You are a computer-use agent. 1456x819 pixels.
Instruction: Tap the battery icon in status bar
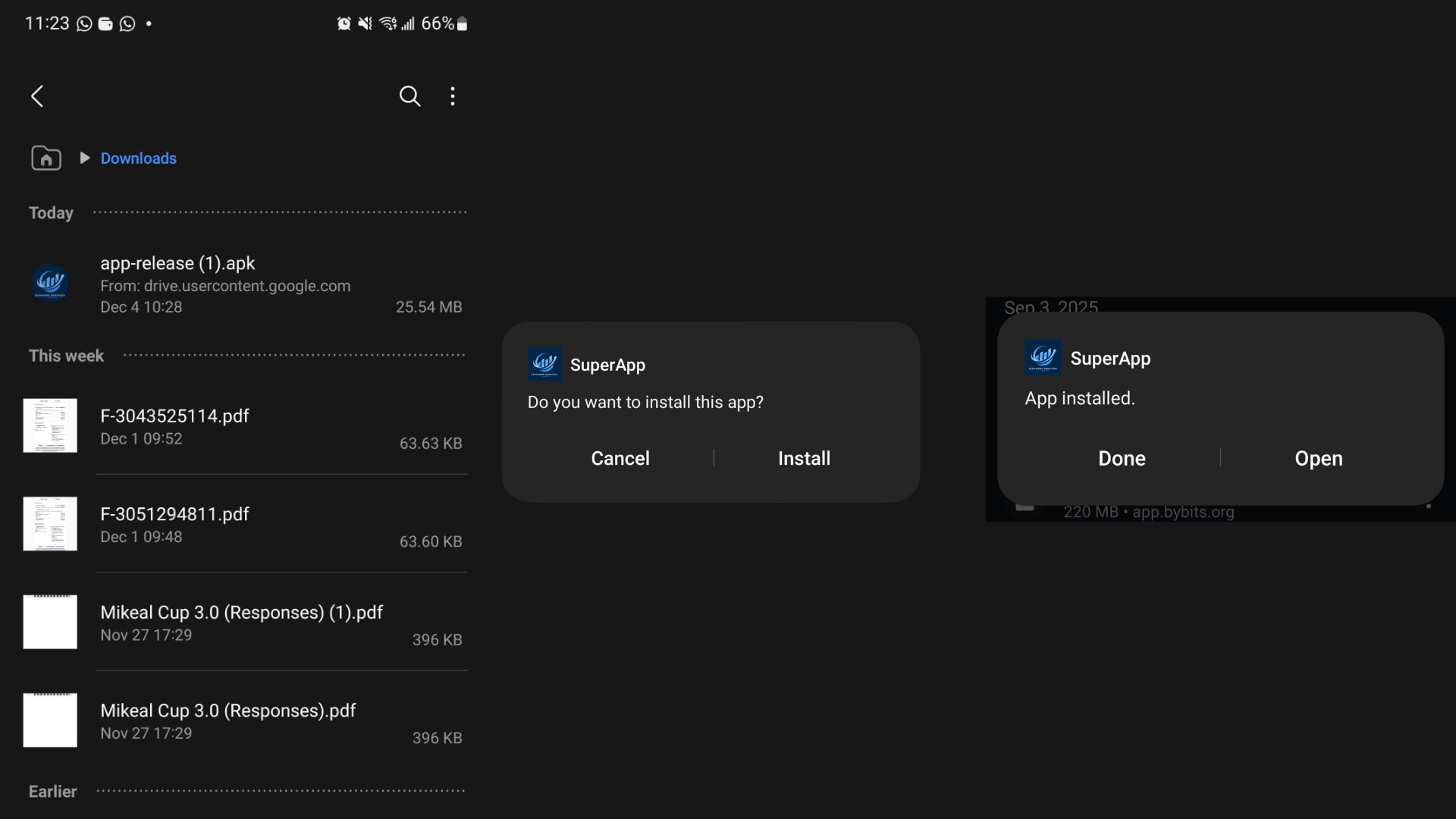coord(463,24)
